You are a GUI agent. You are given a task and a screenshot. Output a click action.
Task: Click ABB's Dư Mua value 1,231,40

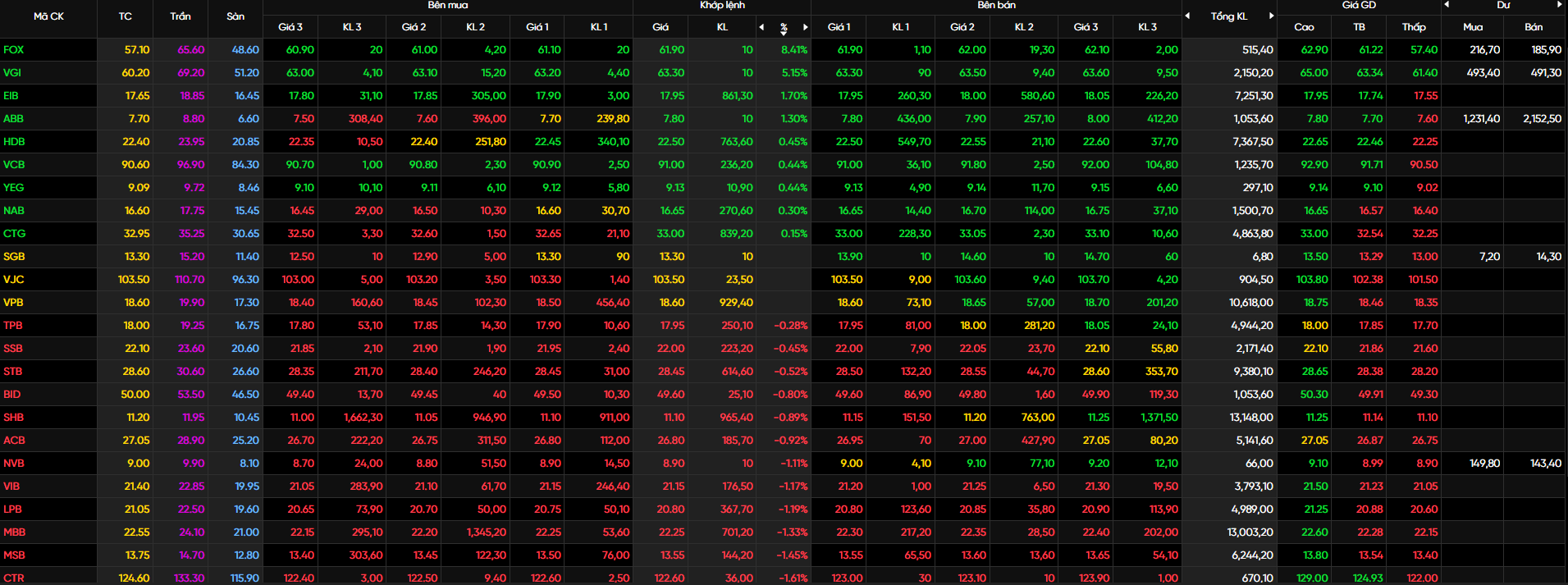[1482, 119]
